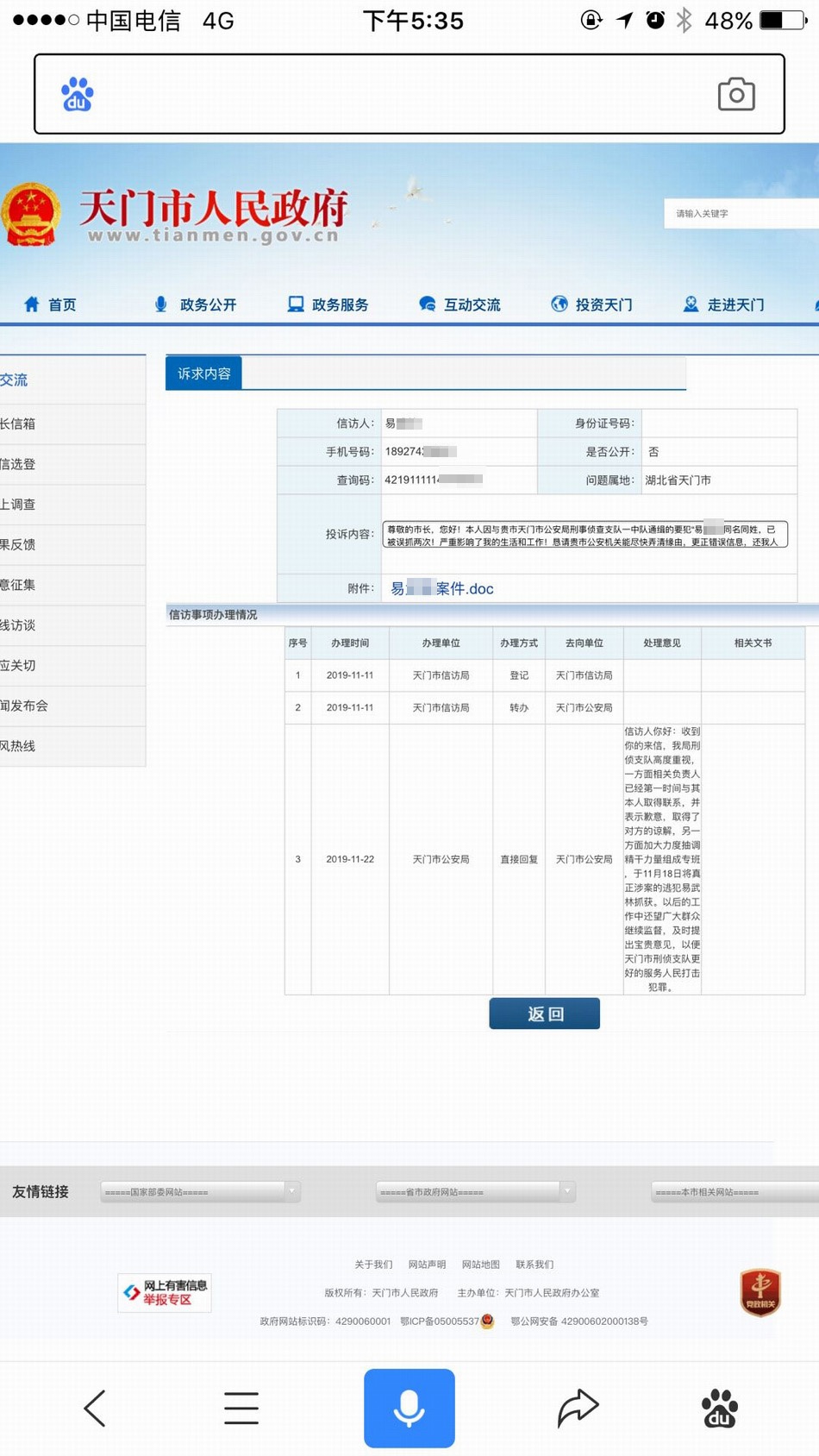This screenshot has width=819, height=1456.
Task: Click the person icon beside 走进天门
Action: 691,304
